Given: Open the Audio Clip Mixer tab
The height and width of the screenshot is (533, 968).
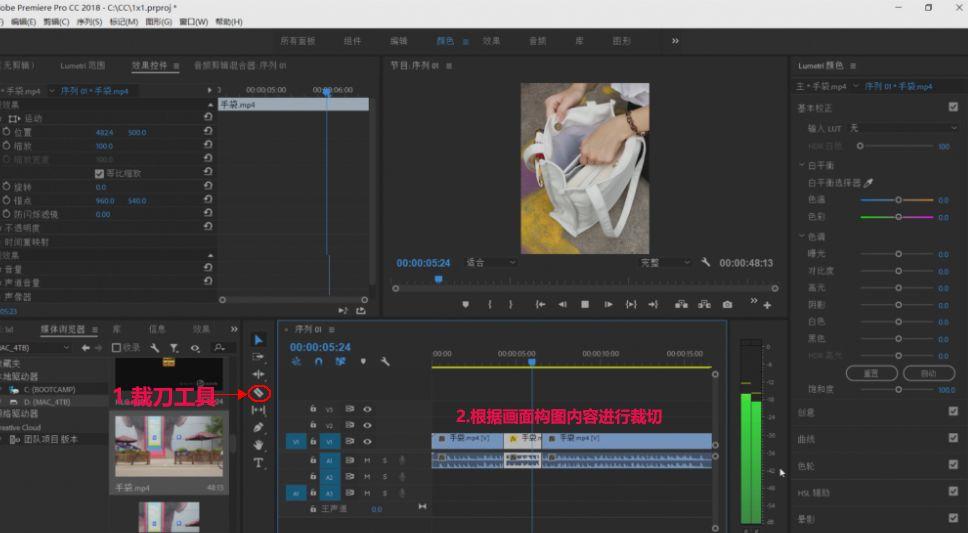Looking at the screenshot, I should [240, 65].
